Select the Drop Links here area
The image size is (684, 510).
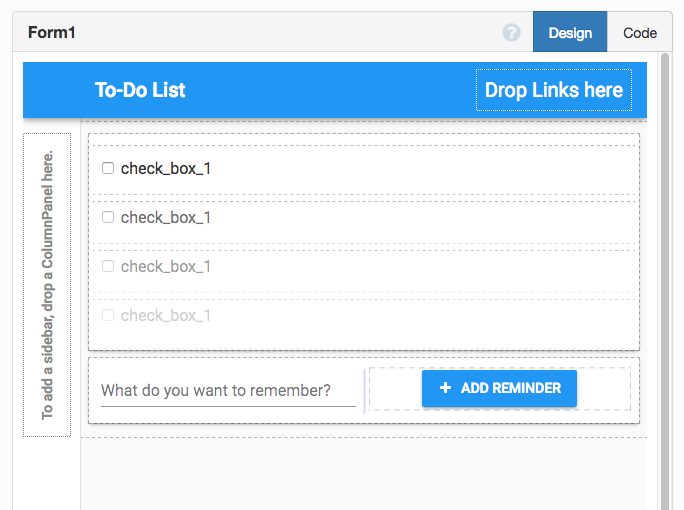point(553,90)
